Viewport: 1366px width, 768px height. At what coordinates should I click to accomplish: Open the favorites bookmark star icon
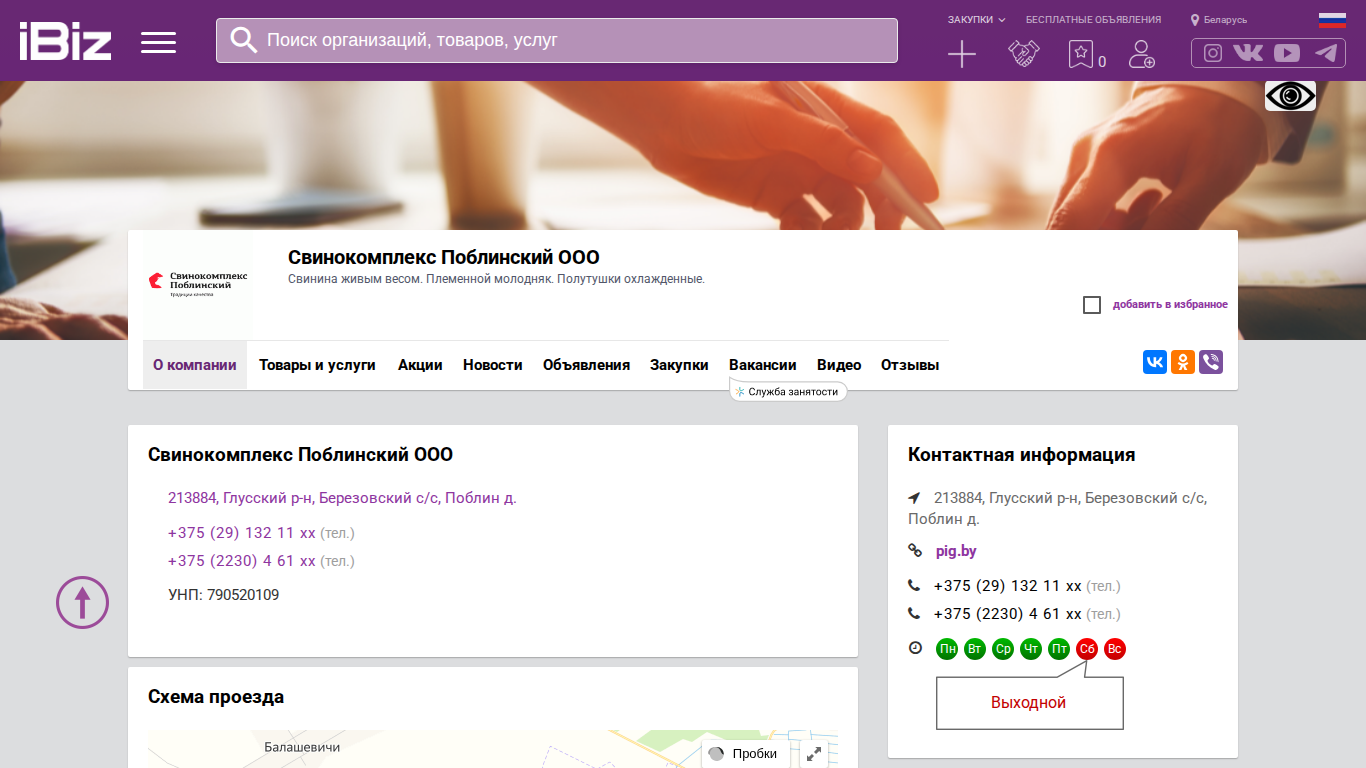click(x=1080, y=54)
